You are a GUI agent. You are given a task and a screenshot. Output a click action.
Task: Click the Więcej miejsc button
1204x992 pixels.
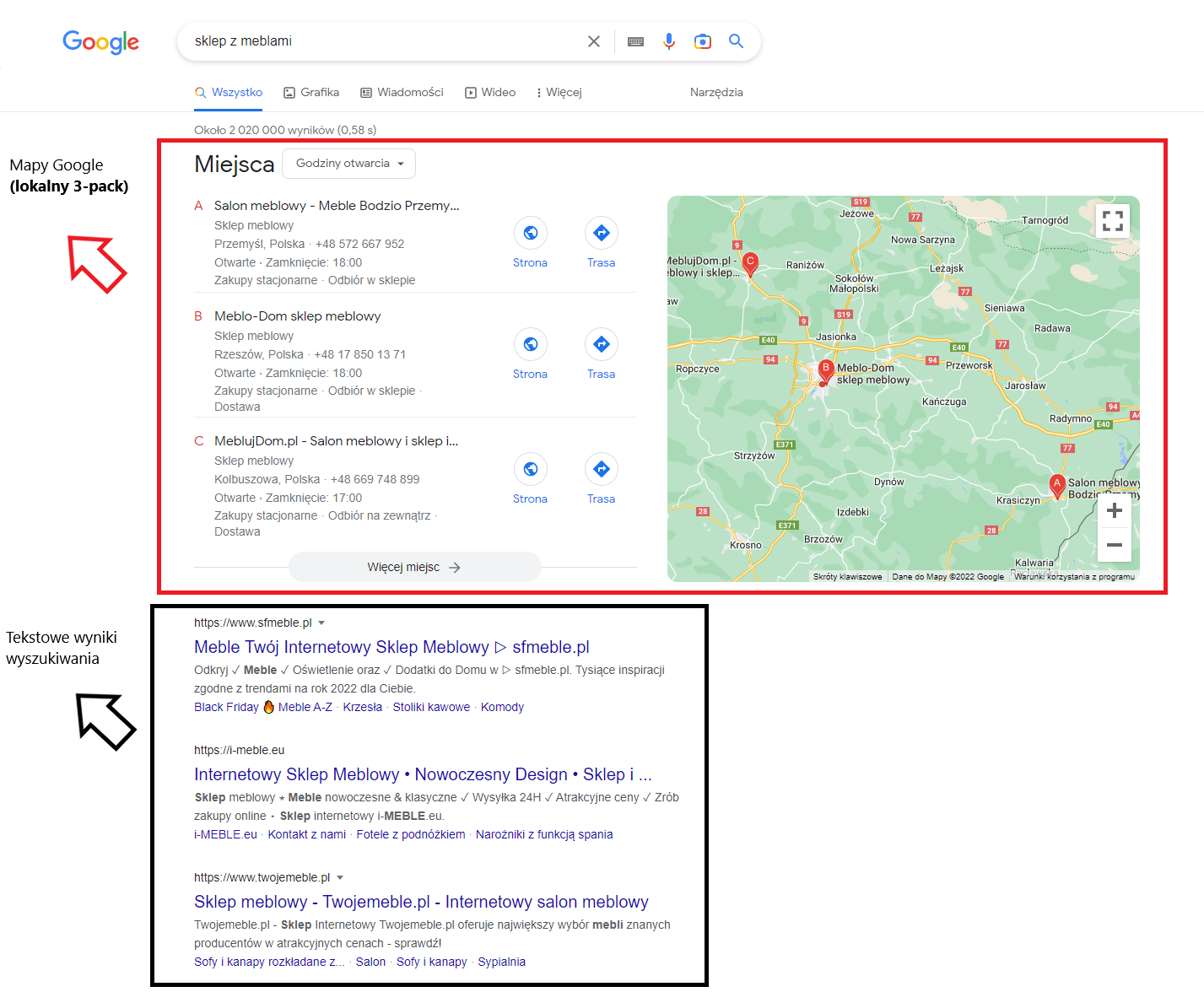(415, 568)
